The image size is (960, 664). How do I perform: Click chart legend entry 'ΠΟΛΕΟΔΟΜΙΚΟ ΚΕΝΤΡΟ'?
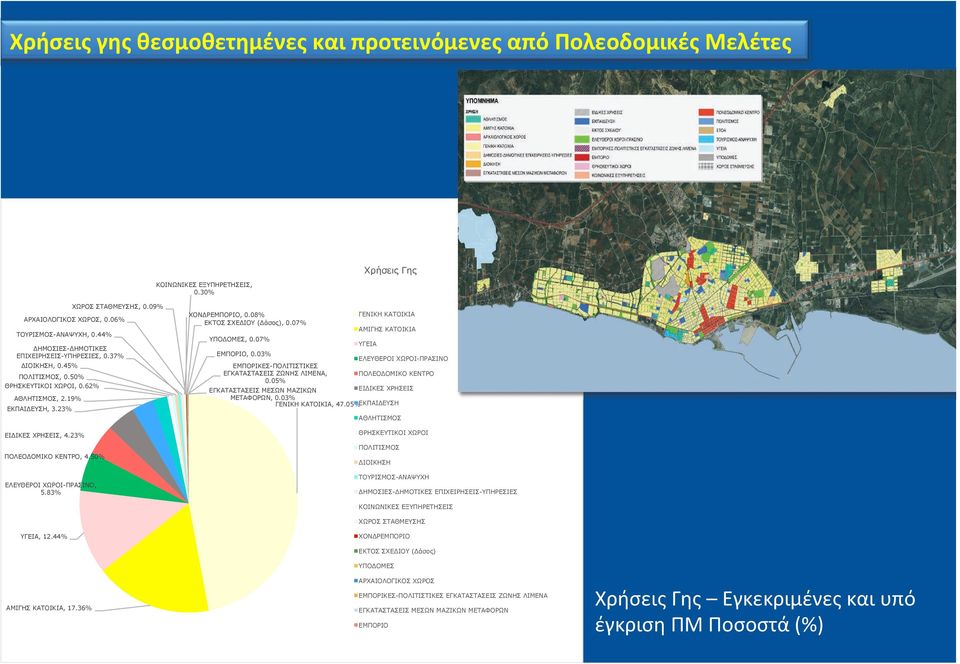point(394,373)
